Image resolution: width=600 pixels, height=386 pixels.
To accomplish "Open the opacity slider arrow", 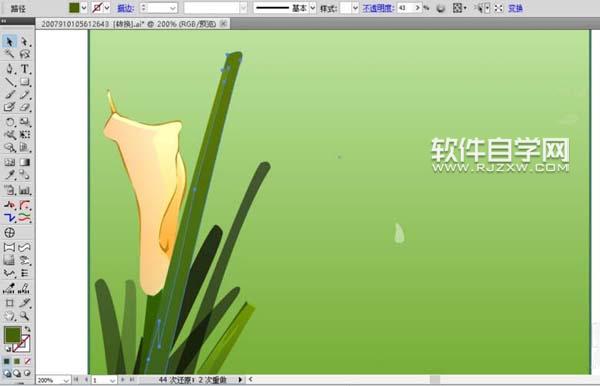I will tap(417, 8).
